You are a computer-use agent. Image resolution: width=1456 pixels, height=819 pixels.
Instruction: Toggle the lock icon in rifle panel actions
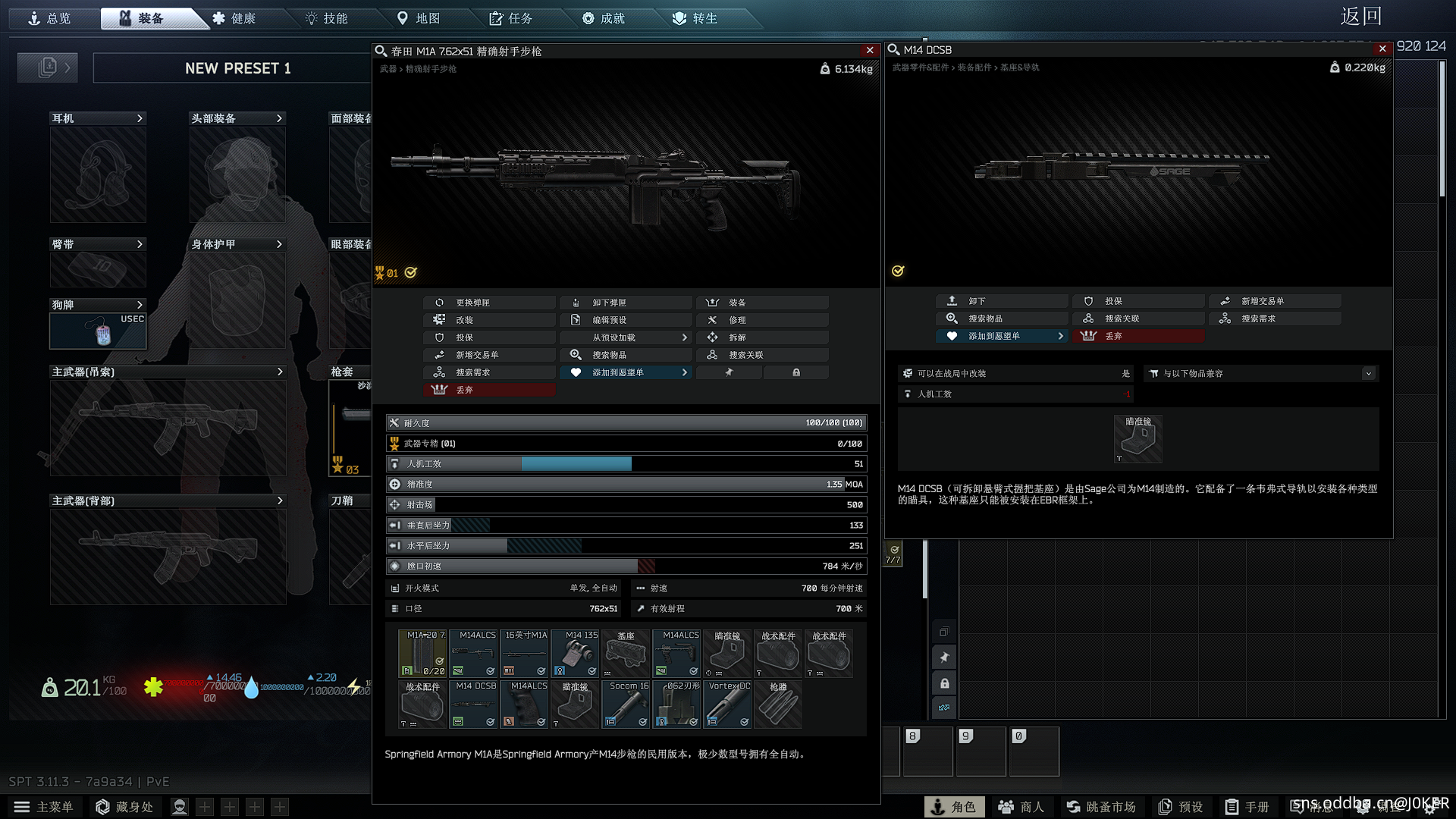[795, 372]
